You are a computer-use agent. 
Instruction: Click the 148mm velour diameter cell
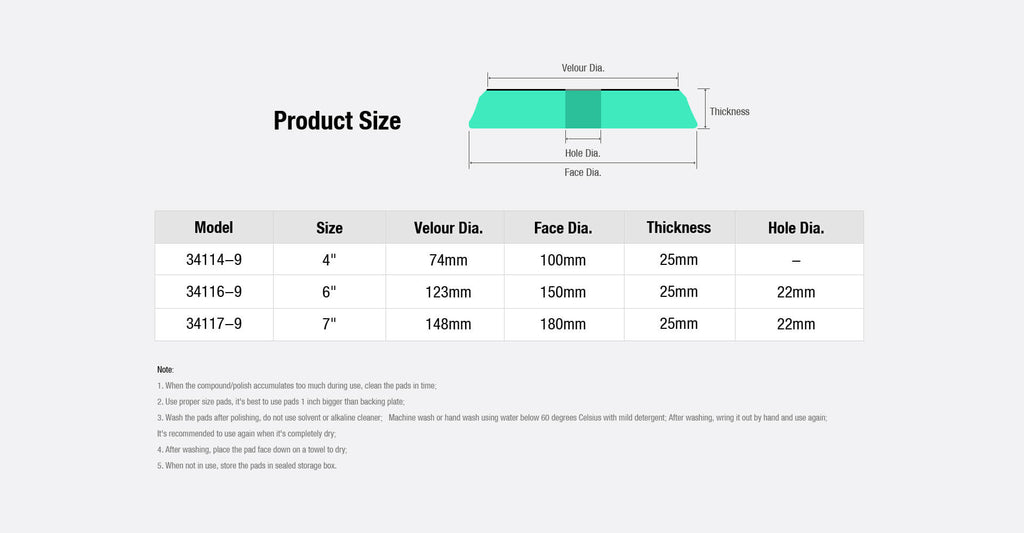coord(449,324)
